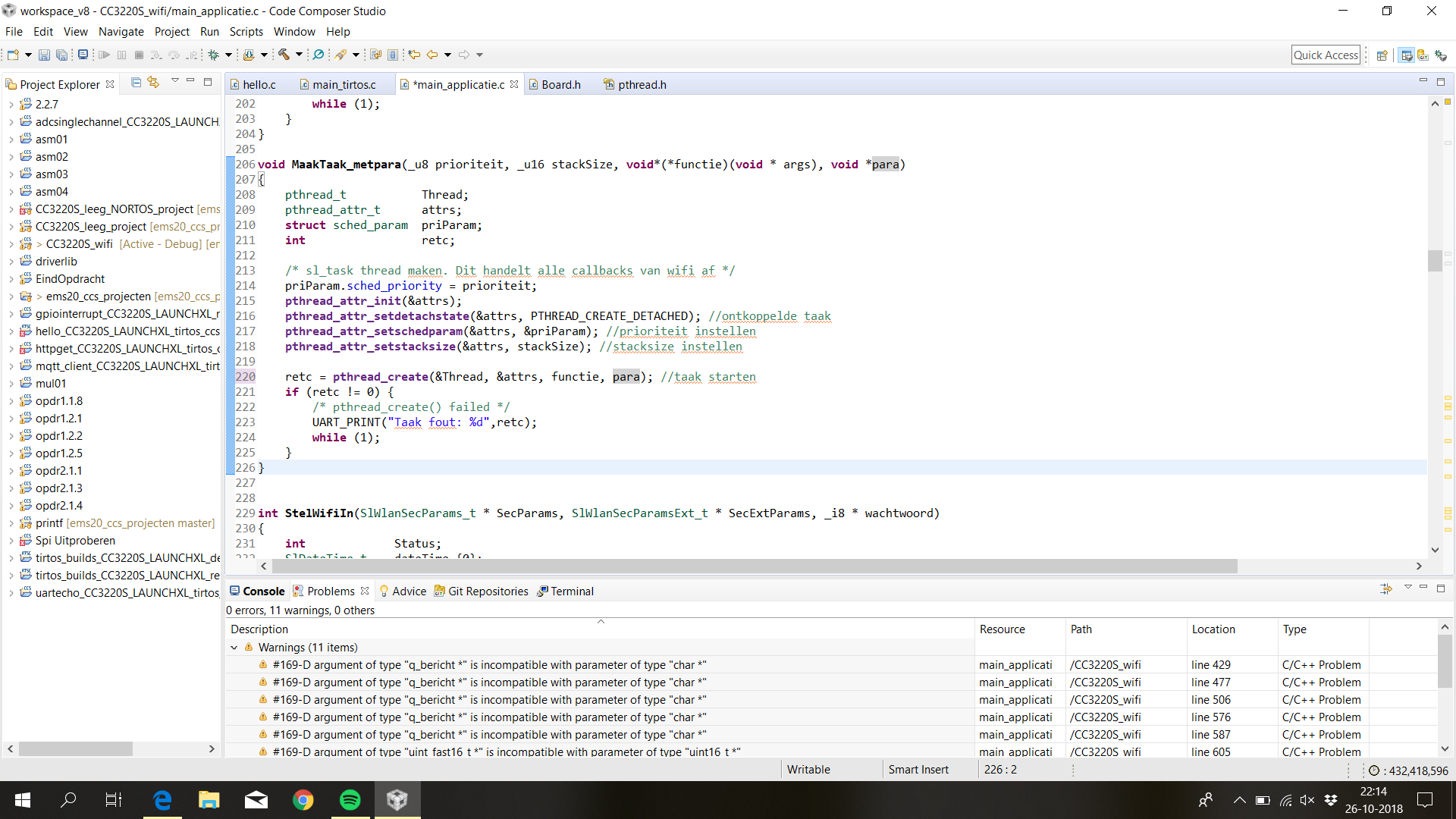Open Chrome from the taskbar
This screenshot has height=819, width=1456.
pos(303,799)
